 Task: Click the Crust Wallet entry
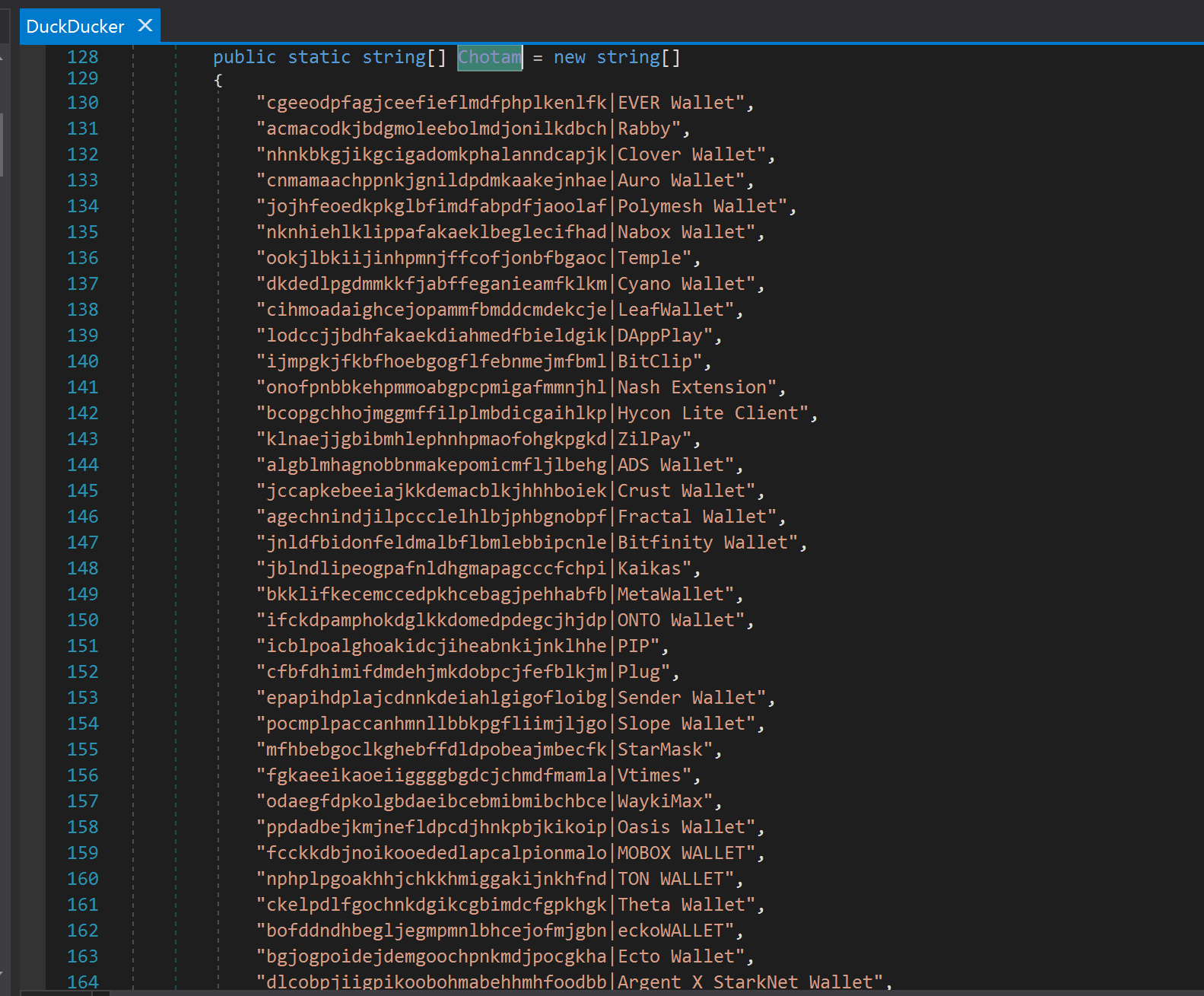pyautogui.click(x=511, y=491)
